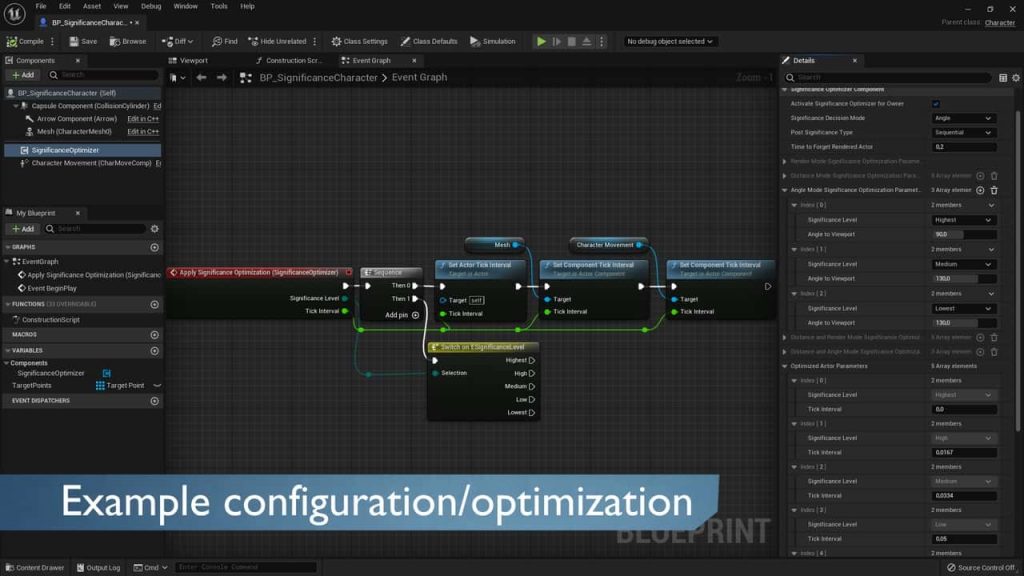Open Significance Decision Mode dropdown
The height and width of the screenshot is (576, 1024).
click(x=963, y=118)
